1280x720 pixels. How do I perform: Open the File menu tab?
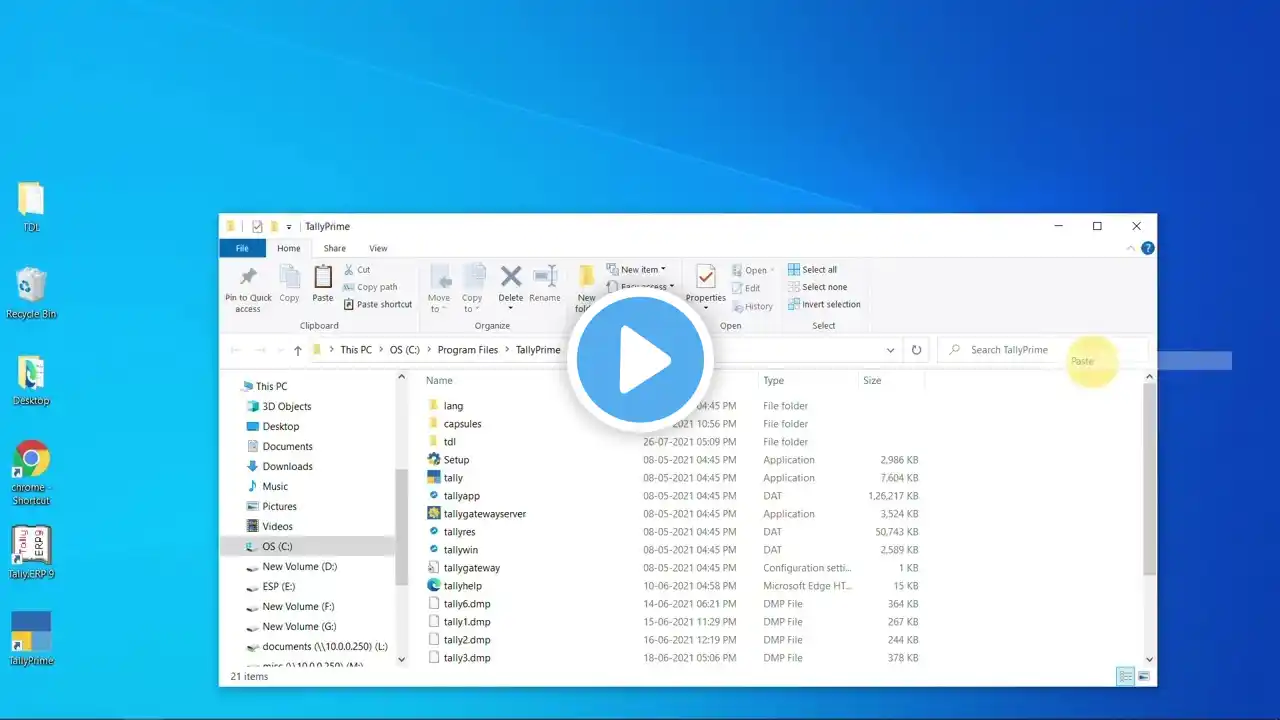click(x=242, y=248)
